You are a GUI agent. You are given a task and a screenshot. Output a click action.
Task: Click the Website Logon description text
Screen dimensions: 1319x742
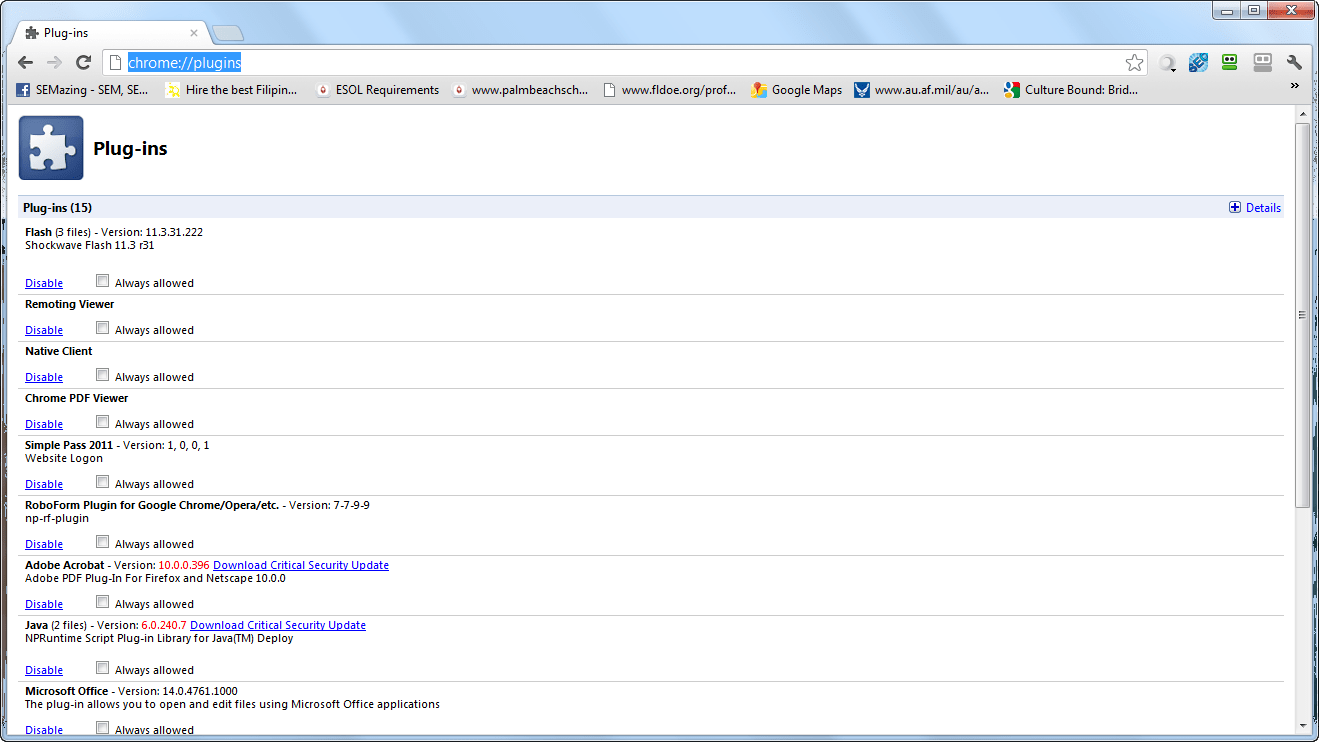point(64,458)
